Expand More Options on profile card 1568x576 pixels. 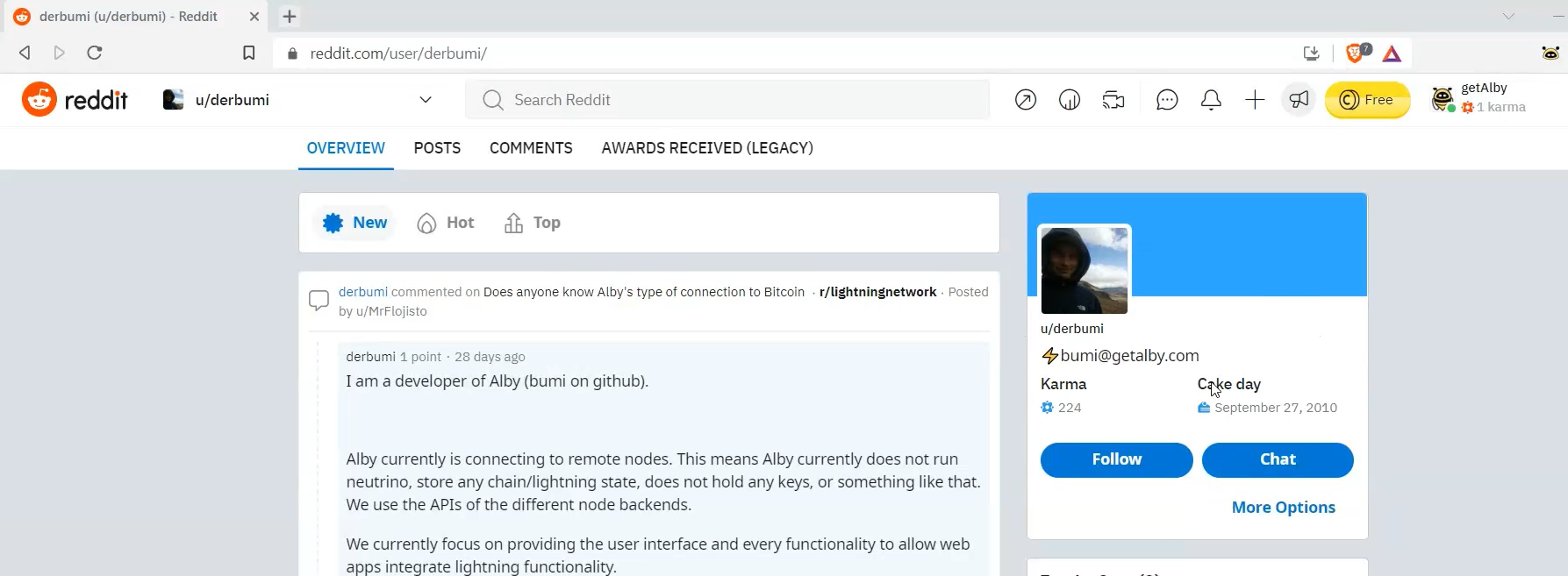(x=1283, y=508)
